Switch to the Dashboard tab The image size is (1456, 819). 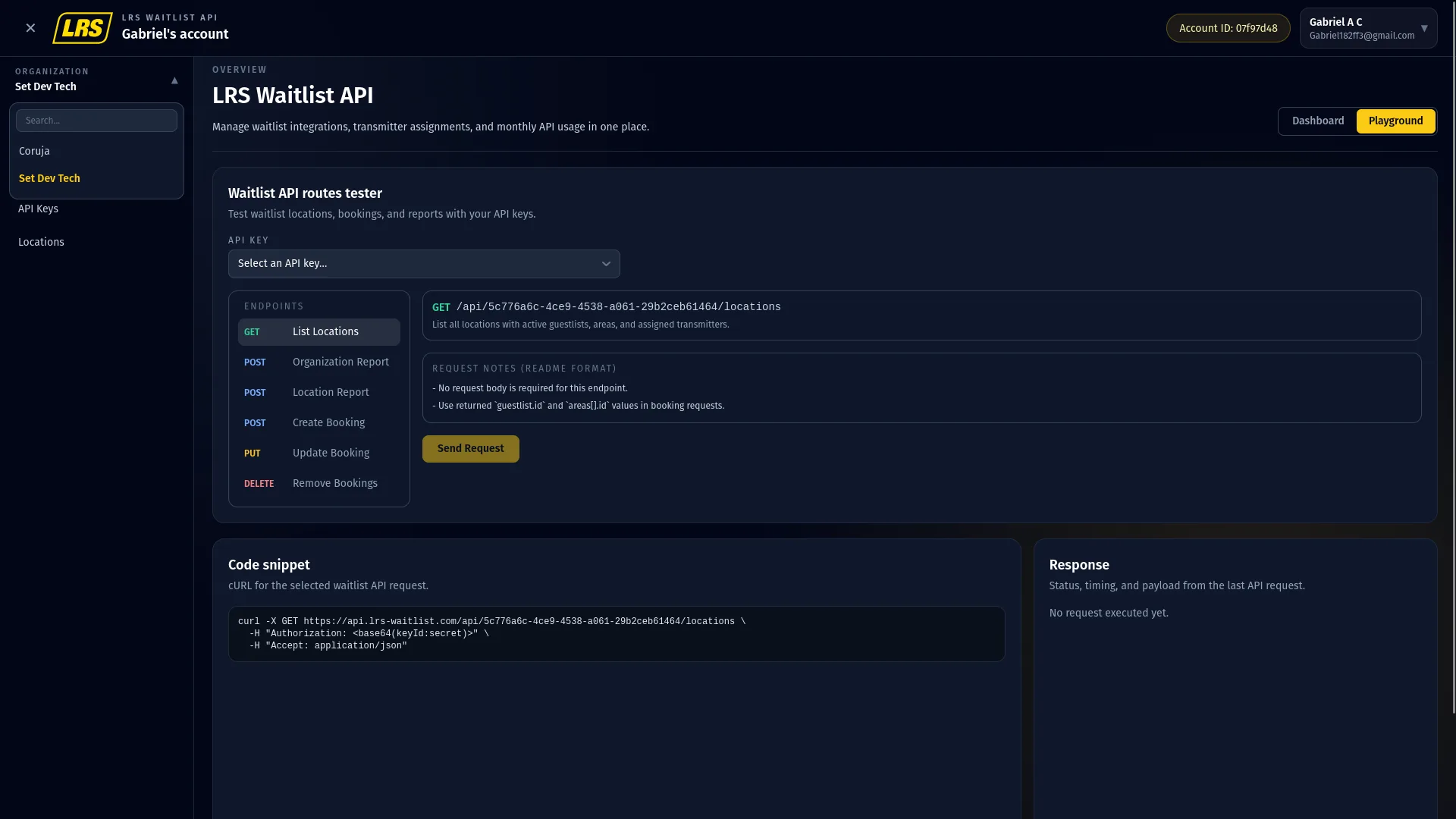1318,121
